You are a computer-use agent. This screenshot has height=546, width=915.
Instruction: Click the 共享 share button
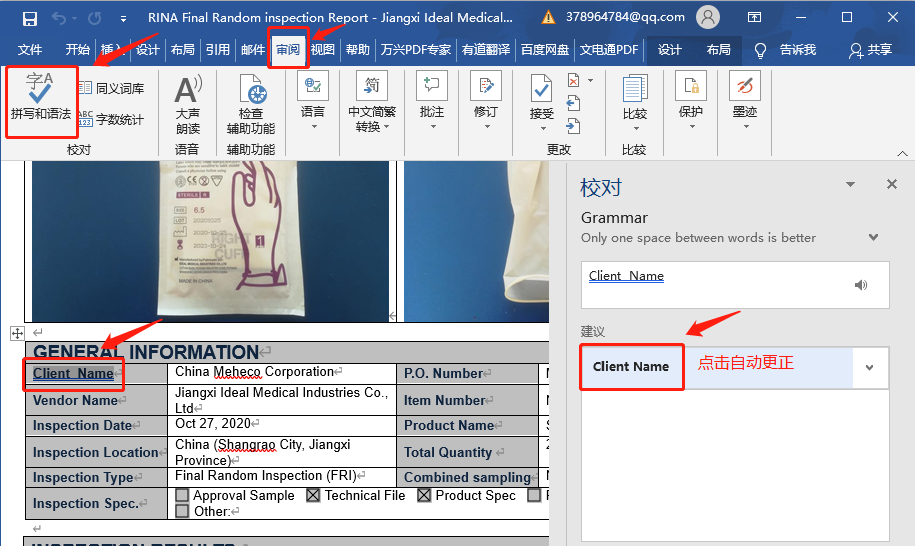coord(871,50)
